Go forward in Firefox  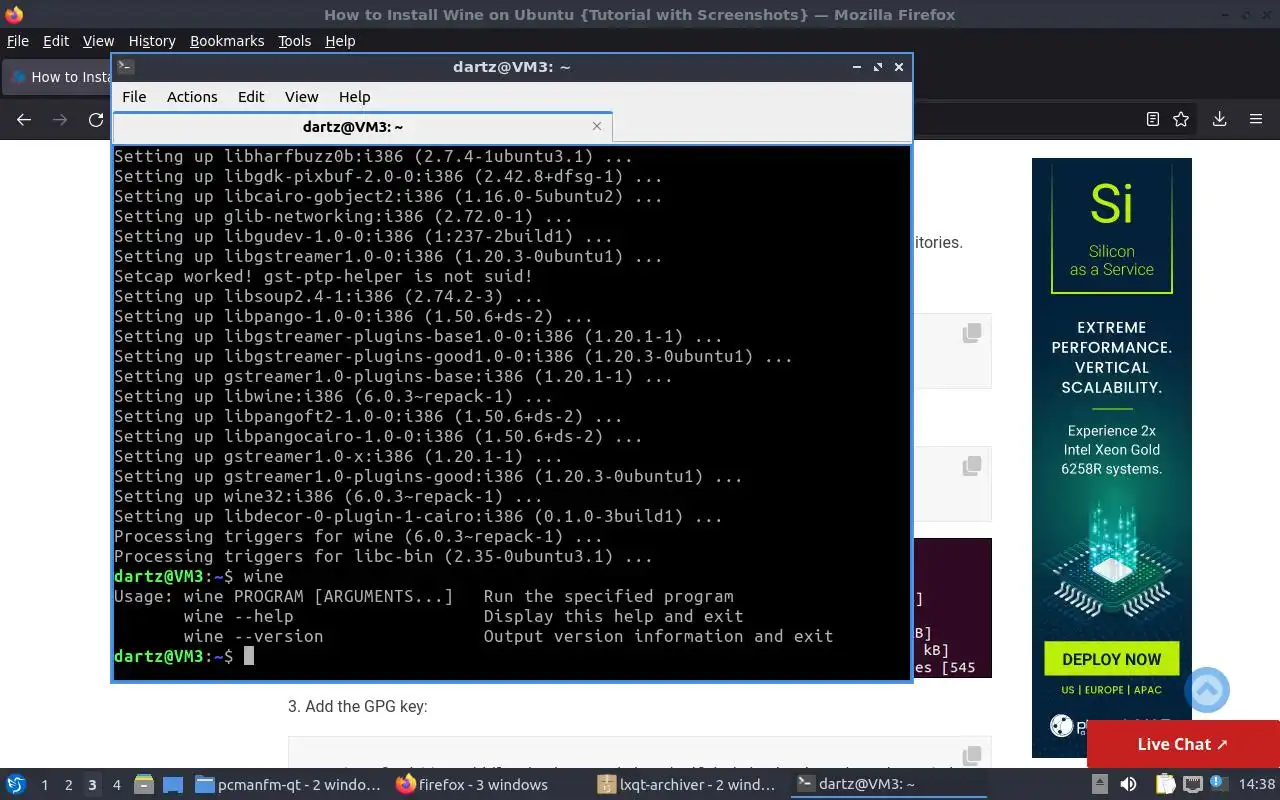pos(60,119)
